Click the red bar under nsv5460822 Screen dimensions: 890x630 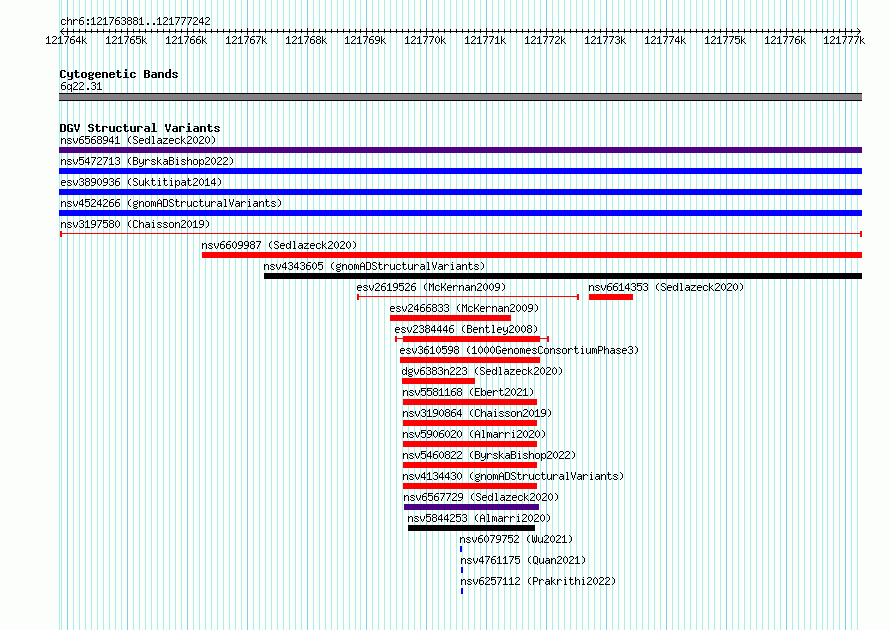[x=470, y=465]
